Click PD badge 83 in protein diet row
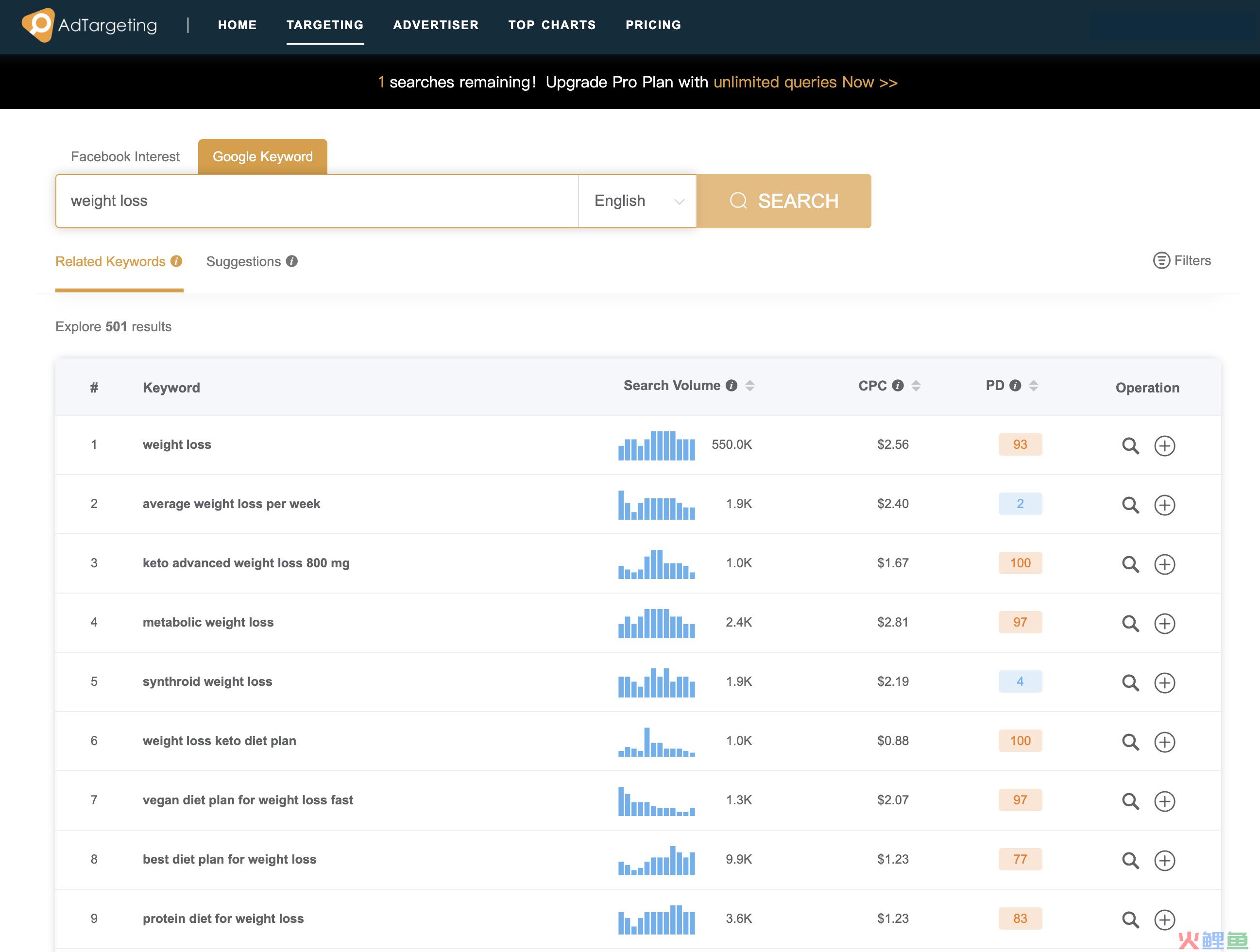Screen dimensions: 1260x952 click(1020, 918)
